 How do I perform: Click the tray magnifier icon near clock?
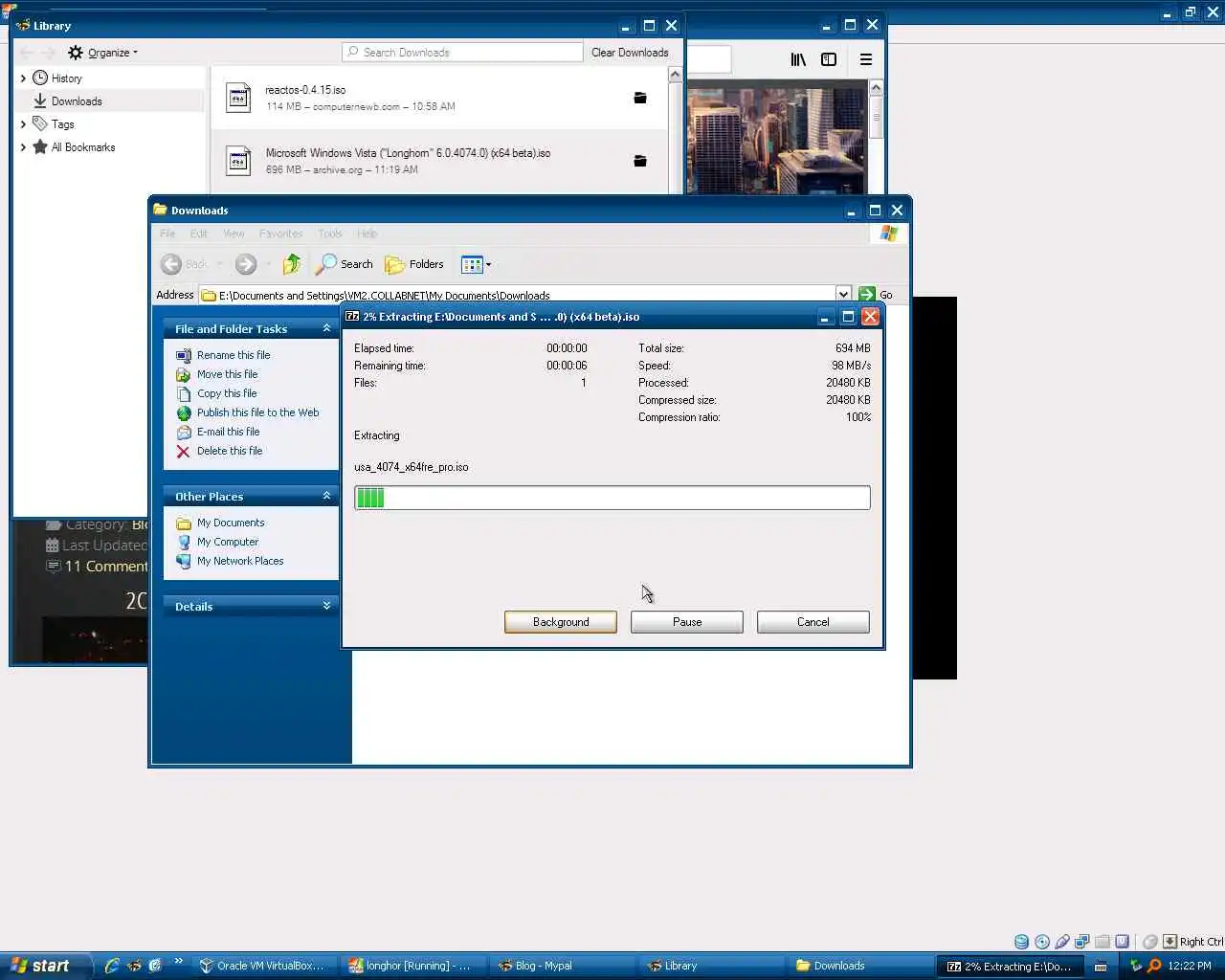tap(1154, 966)
